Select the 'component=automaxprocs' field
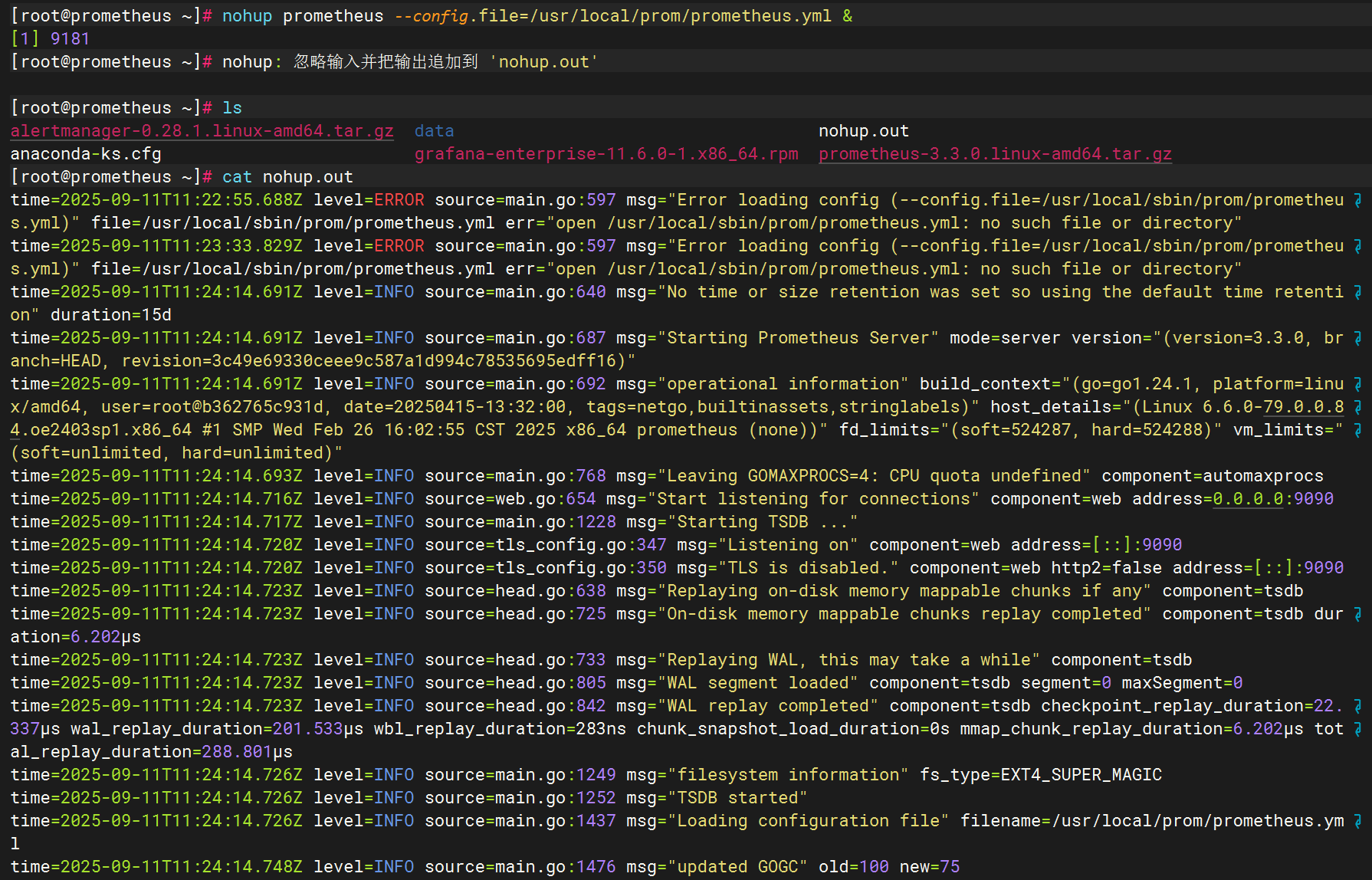 pyautogui.click(x=1213, y=476)
